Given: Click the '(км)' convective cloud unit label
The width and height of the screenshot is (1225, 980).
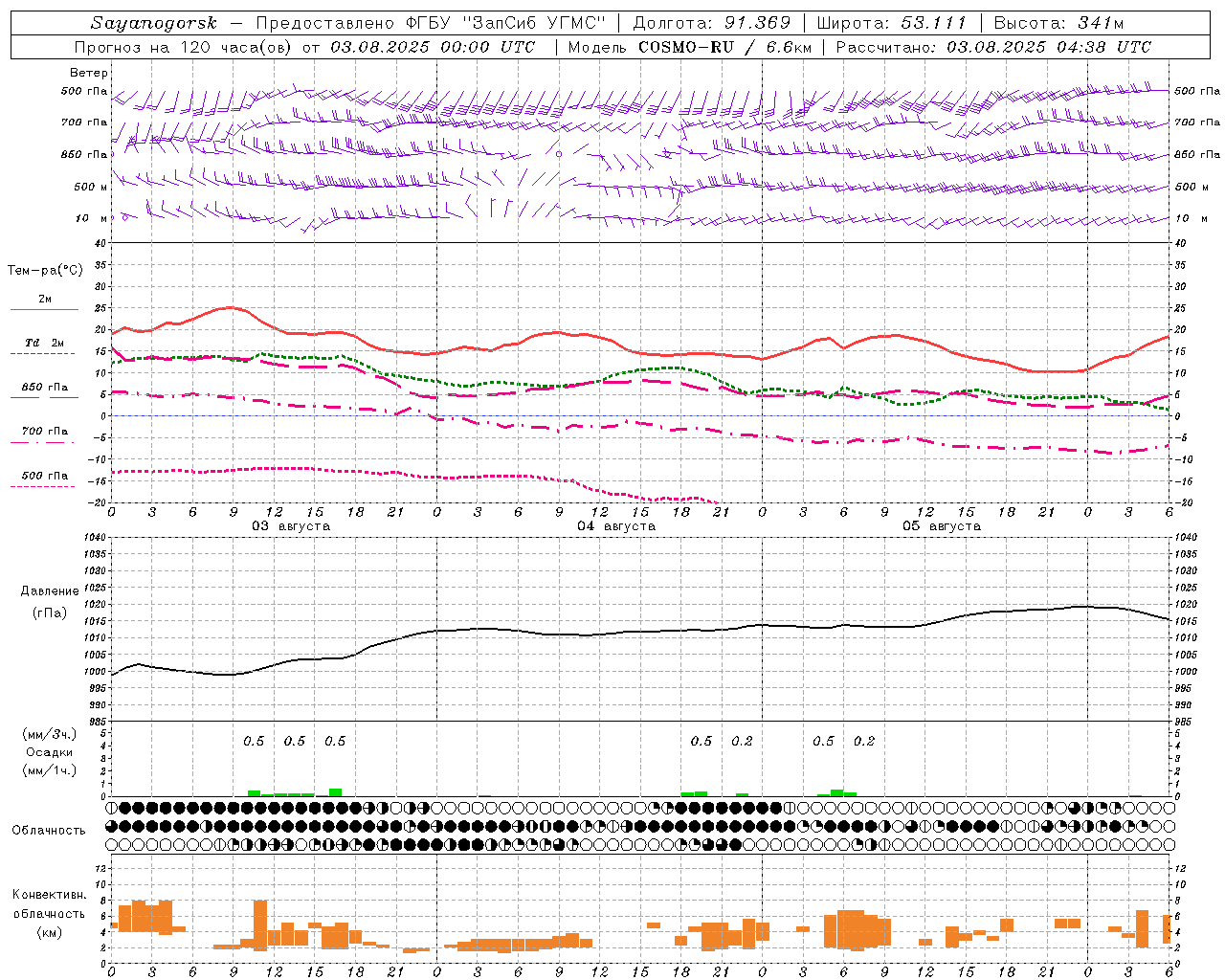Looking at the screenshot, I should [x=50, y=933].
